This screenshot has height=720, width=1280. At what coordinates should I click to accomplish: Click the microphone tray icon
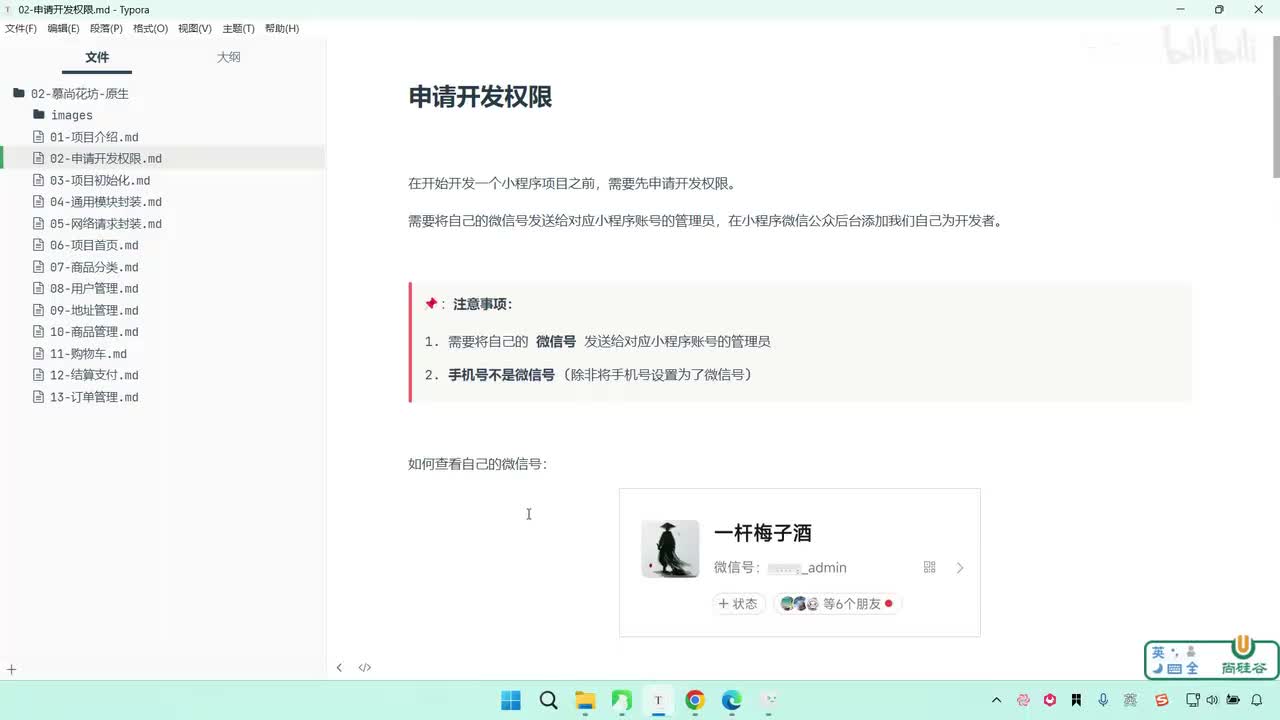[1103, 700]
